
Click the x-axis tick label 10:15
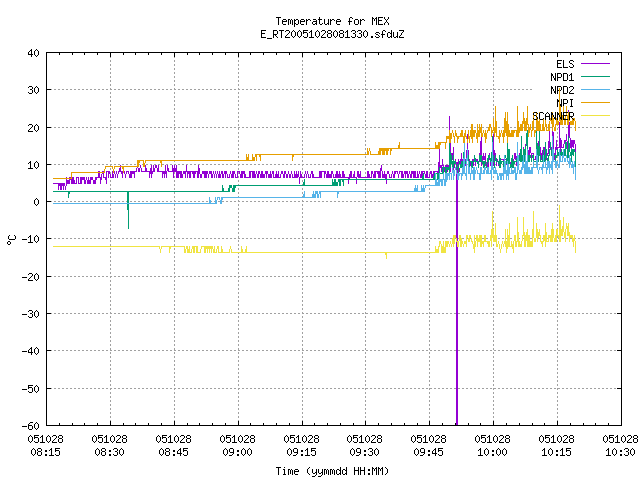(557, 452)
